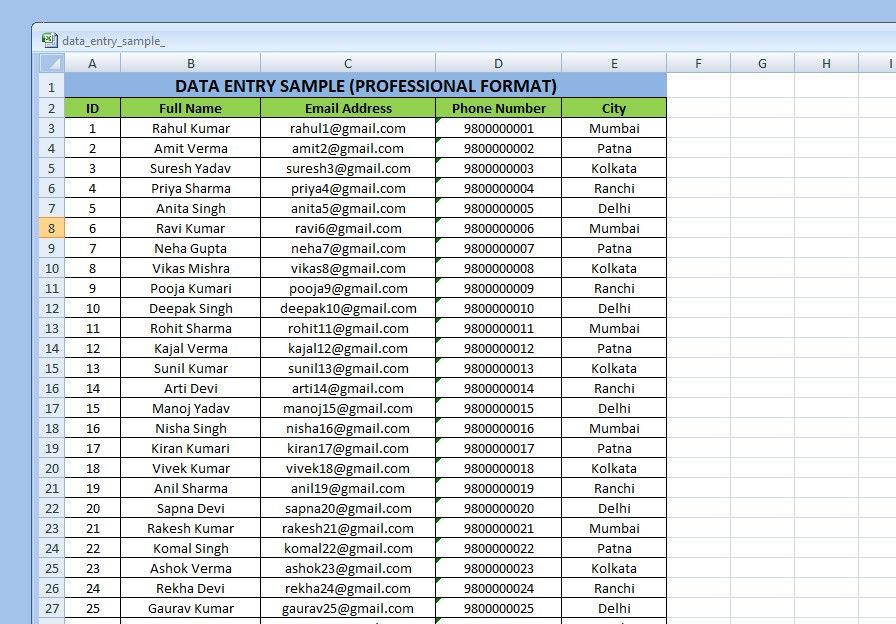This screenshot has height=624, width=896.
Task: Click the ID header cell
Action: pos(93,108)
